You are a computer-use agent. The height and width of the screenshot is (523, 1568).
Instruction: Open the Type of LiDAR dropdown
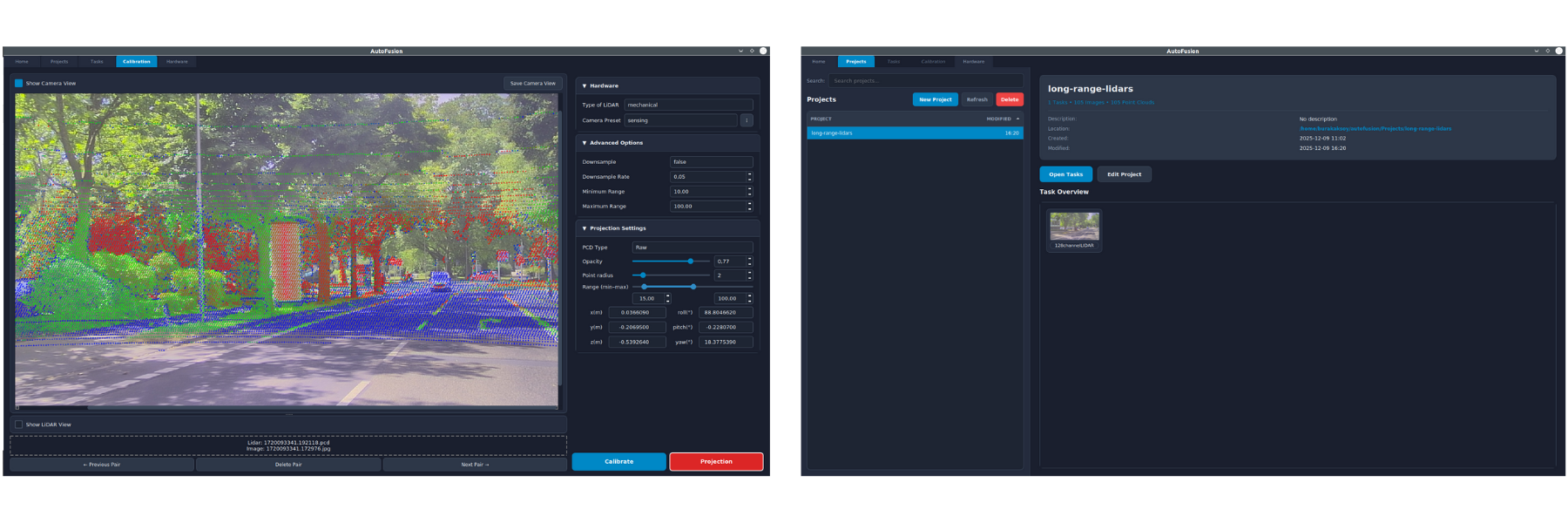coord(688,105)
